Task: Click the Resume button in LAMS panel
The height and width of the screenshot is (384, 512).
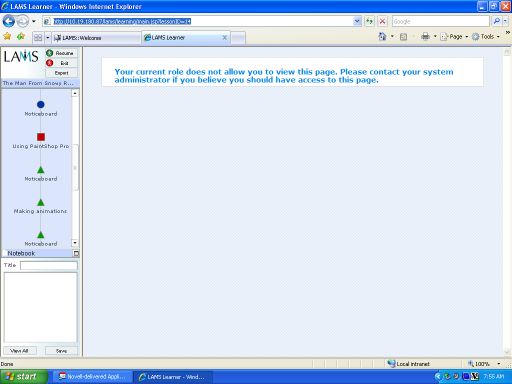Action: pyautogui.click(x=61, y=53)
